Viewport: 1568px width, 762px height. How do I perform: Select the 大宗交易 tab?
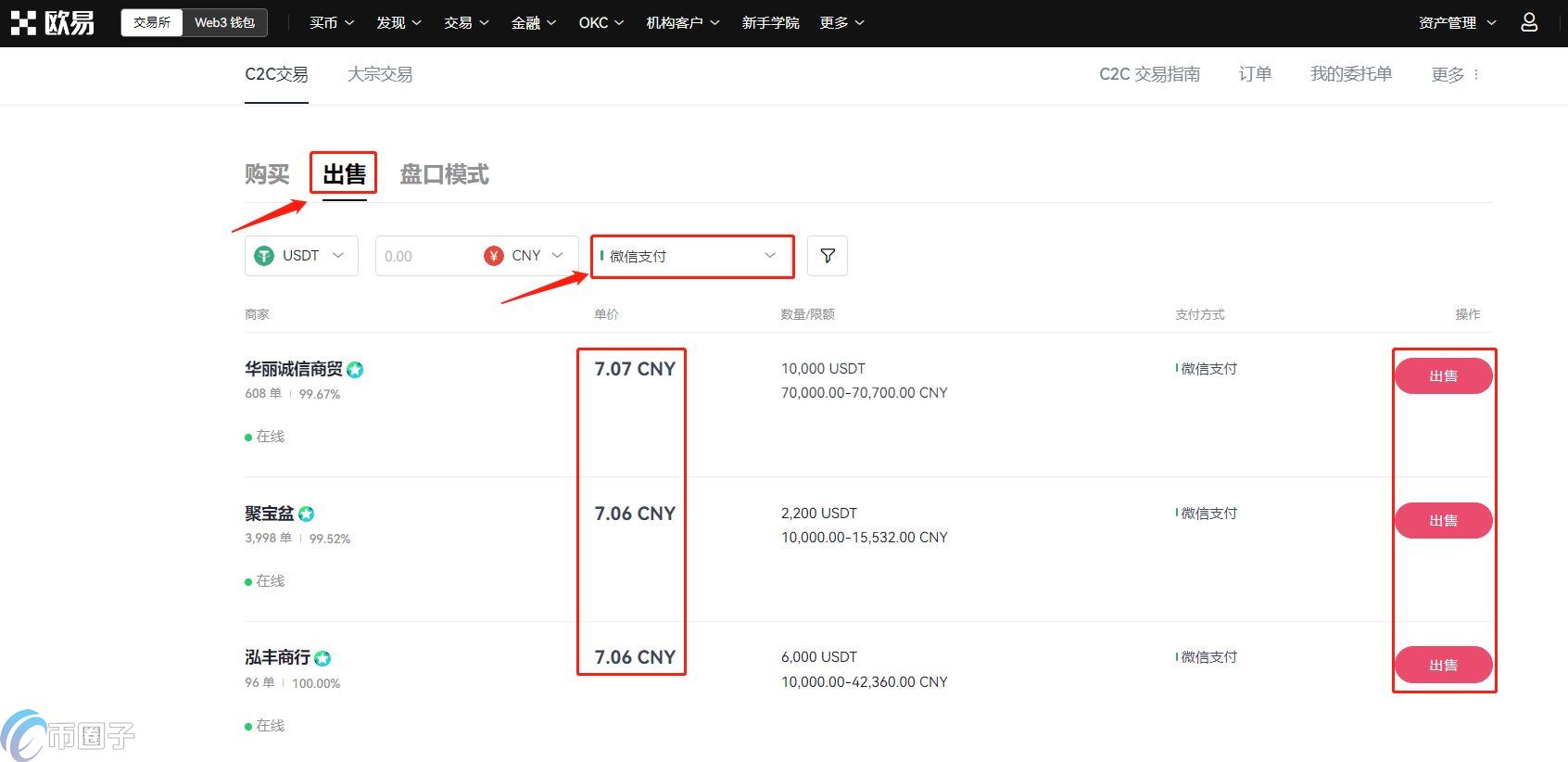[x=380, y=74]
